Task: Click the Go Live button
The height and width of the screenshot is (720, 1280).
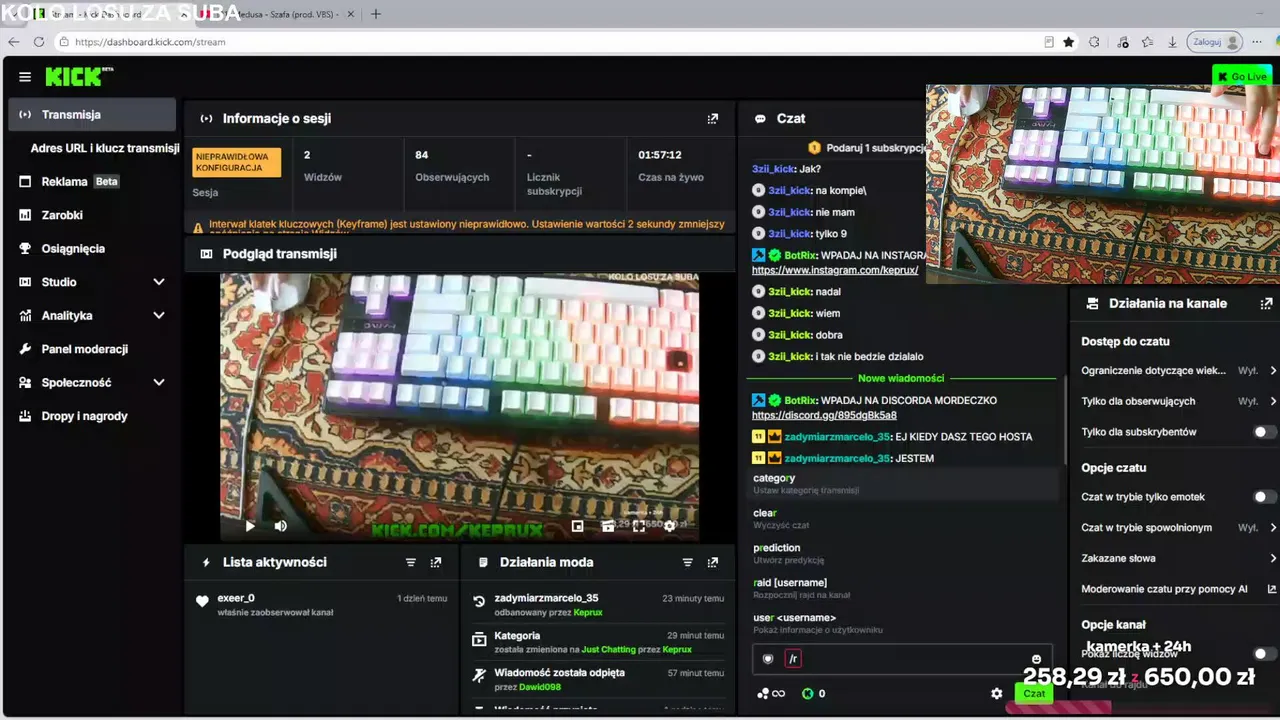Action: coord(1242,76)
